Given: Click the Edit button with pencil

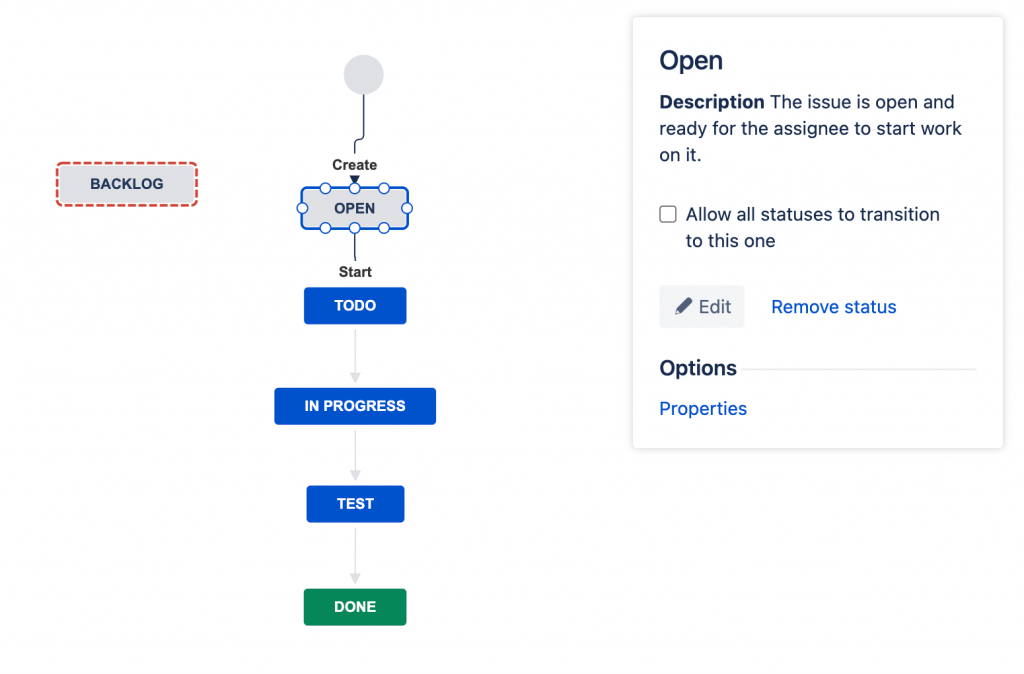Looking at the screenshot, I should tap(702, 306).
